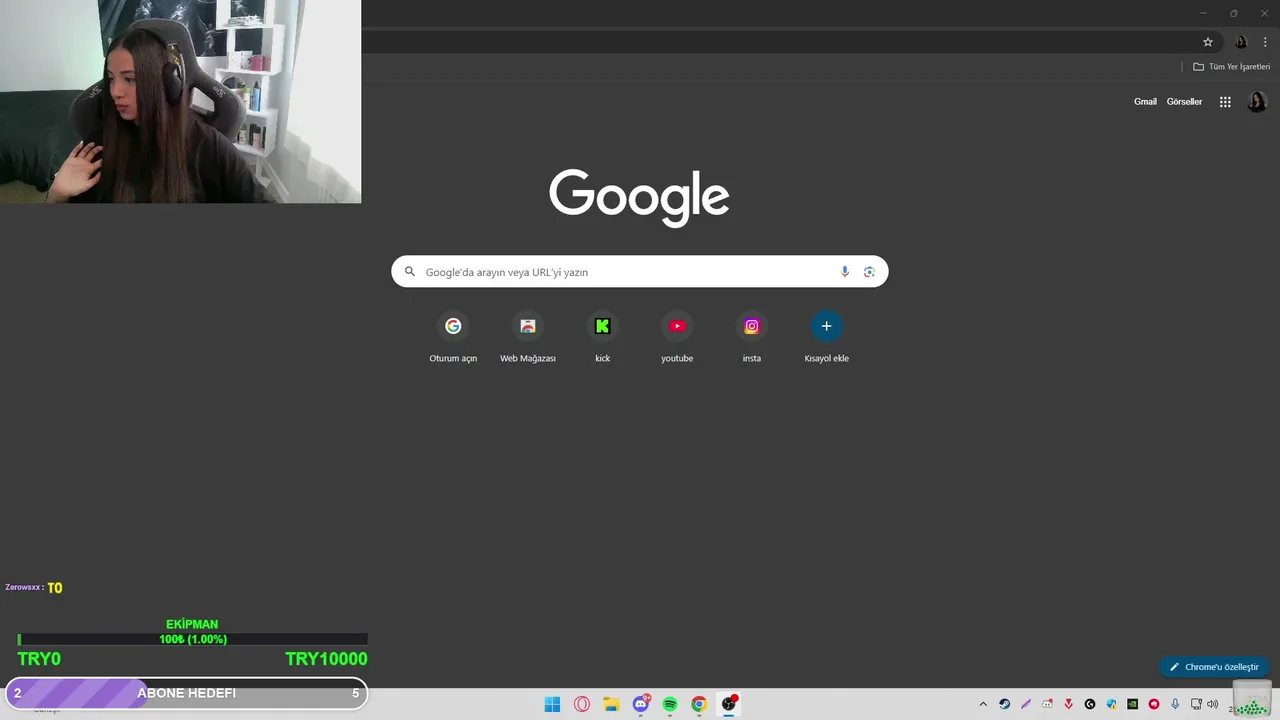Open the red record-circle tray icon
Image resolution: width=1280 pixels, height=720 pixels.
pos(1154,704)
